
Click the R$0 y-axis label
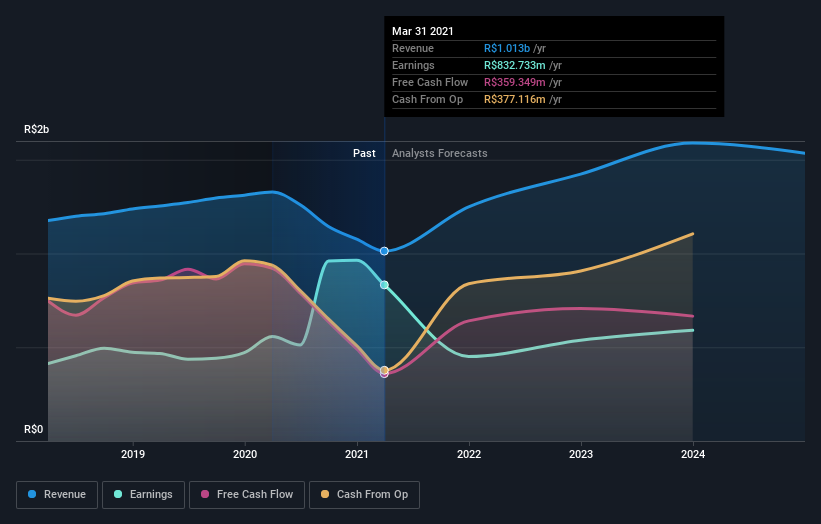click(x=34, y=429)
